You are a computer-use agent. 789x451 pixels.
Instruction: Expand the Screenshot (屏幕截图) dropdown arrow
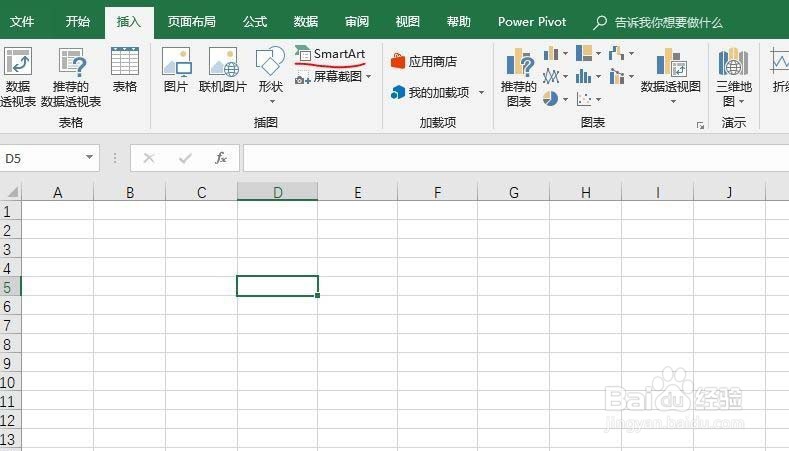[x=369, y=77]
